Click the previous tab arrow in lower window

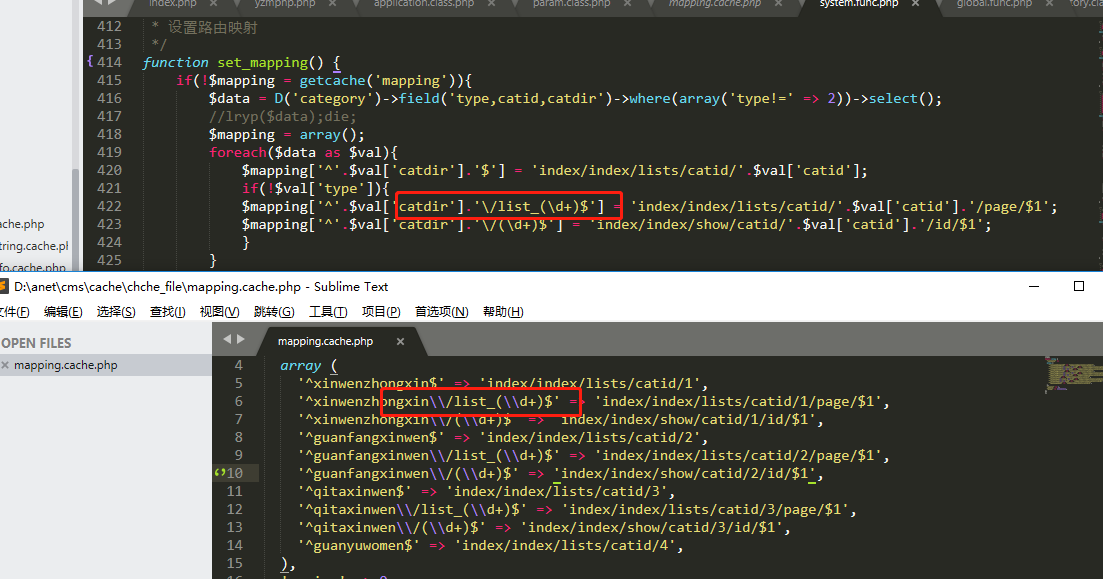pyautogui.click(x=227, y=340)
